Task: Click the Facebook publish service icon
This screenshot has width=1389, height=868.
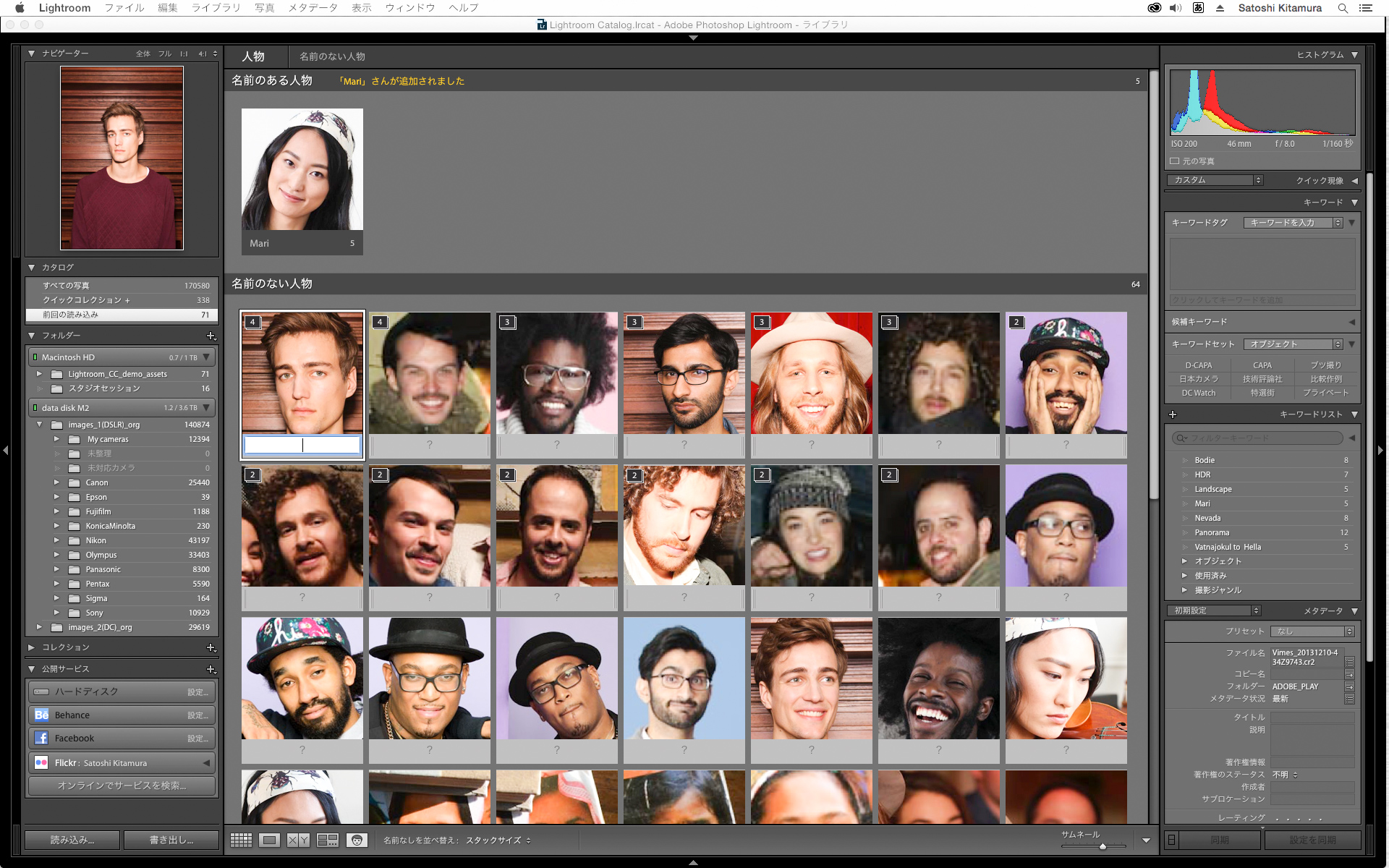Action: [x=41, y=738]
